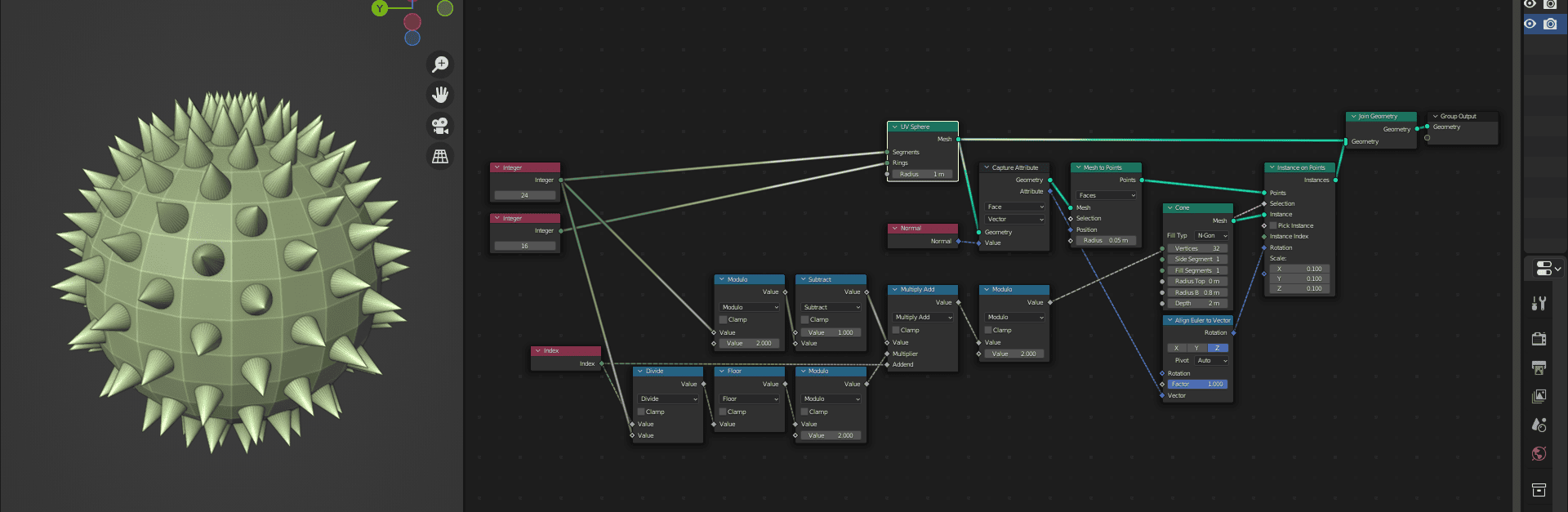1568x512 pixels.
Task: Click the green Y axis gizmo
Action: click(380, 8)
